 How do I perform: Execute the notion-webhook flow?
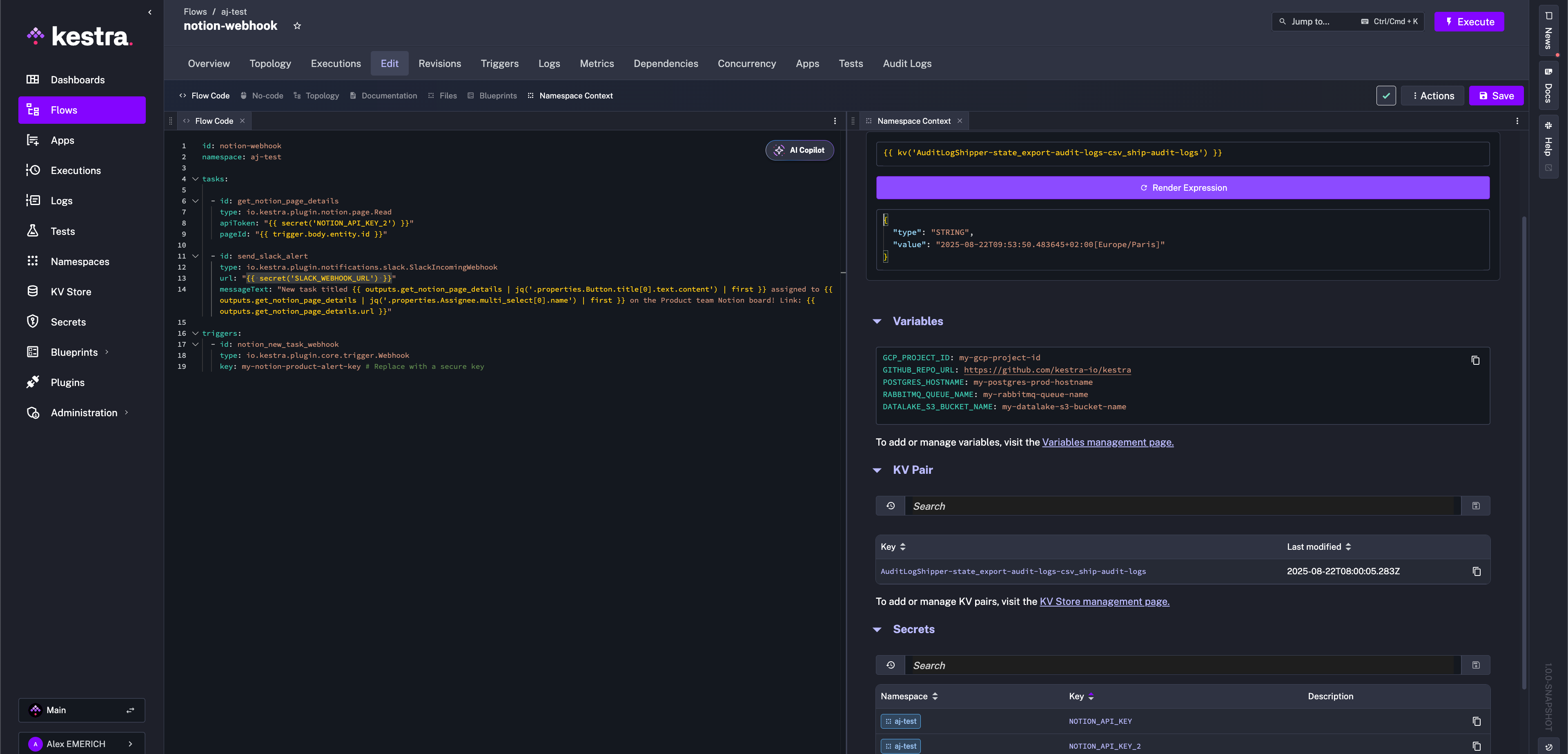coord(1470,21)
